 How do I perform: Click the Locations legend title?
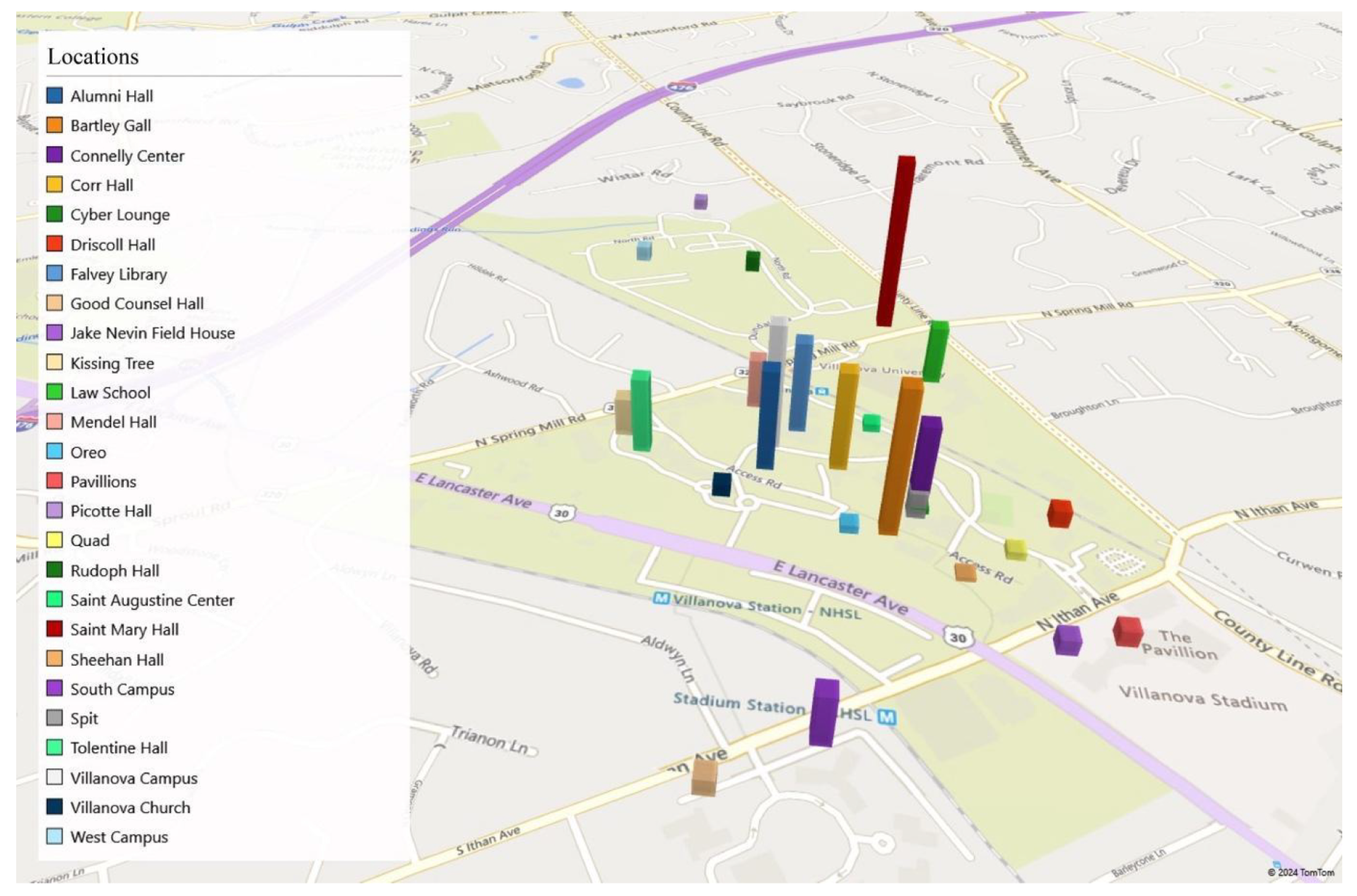pyautogui.click(x=93, y=57)
